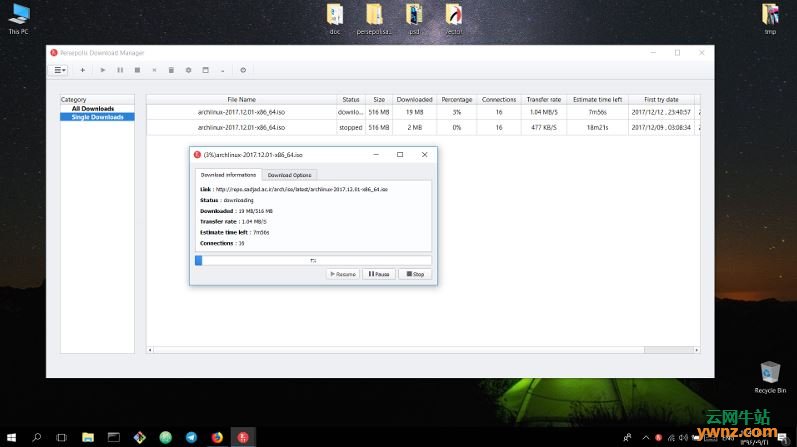Image resolution: width=797 pixels, height=447 pixels.
Task: Select the downloading archlinux iso row file name
Action: tap(241, 112)
